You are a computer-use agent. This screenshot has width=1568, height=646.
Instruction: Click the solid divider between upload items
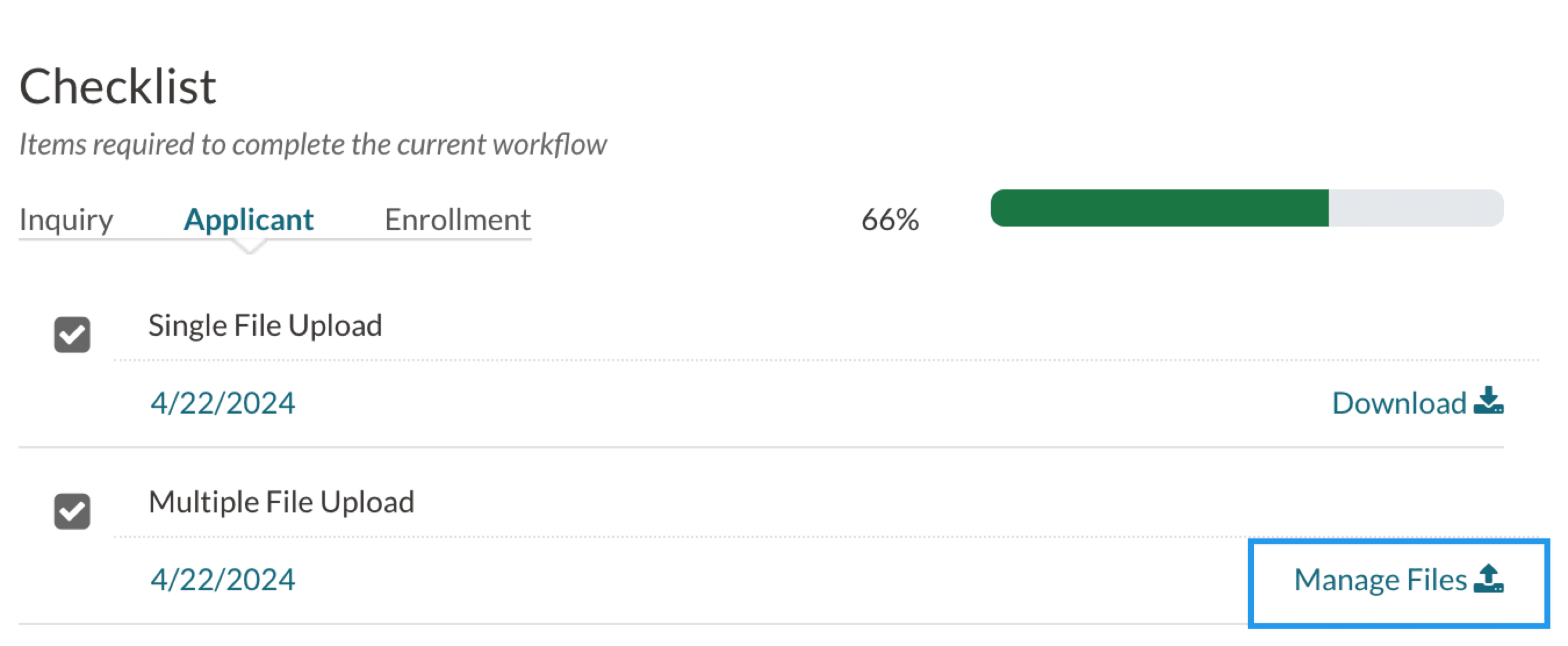[x=761, y=447]
